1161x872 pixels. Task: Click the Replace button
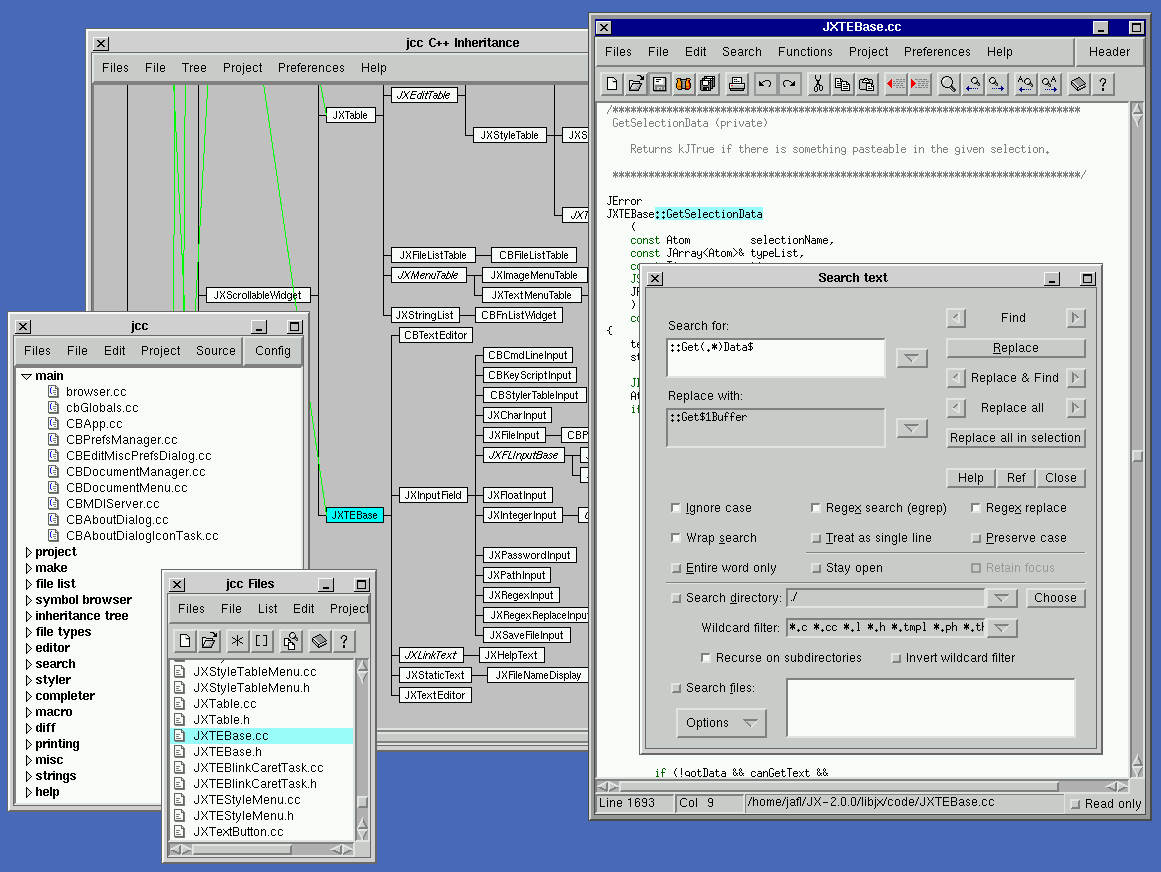point(1015,348)
